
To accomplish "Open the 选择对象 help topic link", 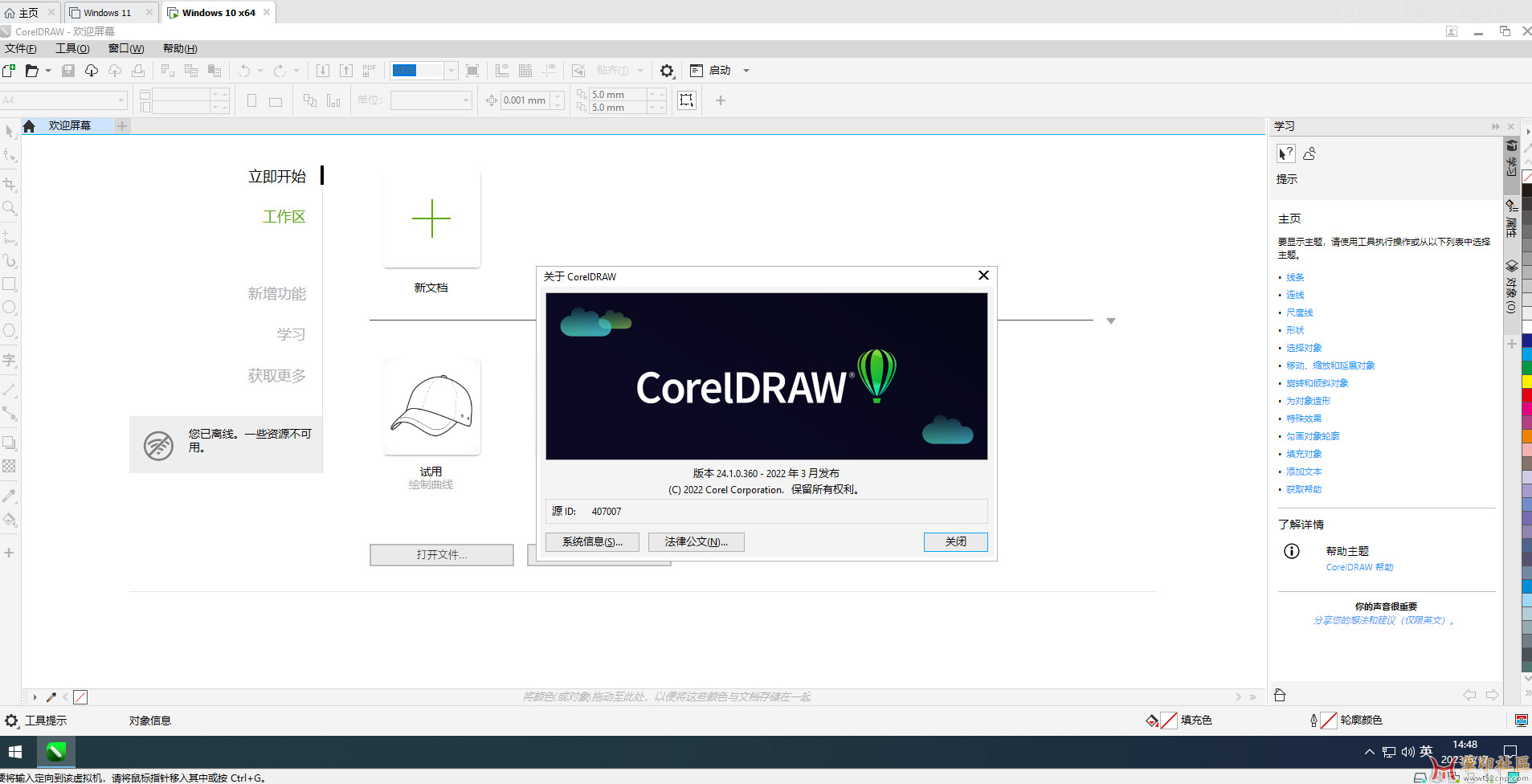I will tap(1304, 348).
